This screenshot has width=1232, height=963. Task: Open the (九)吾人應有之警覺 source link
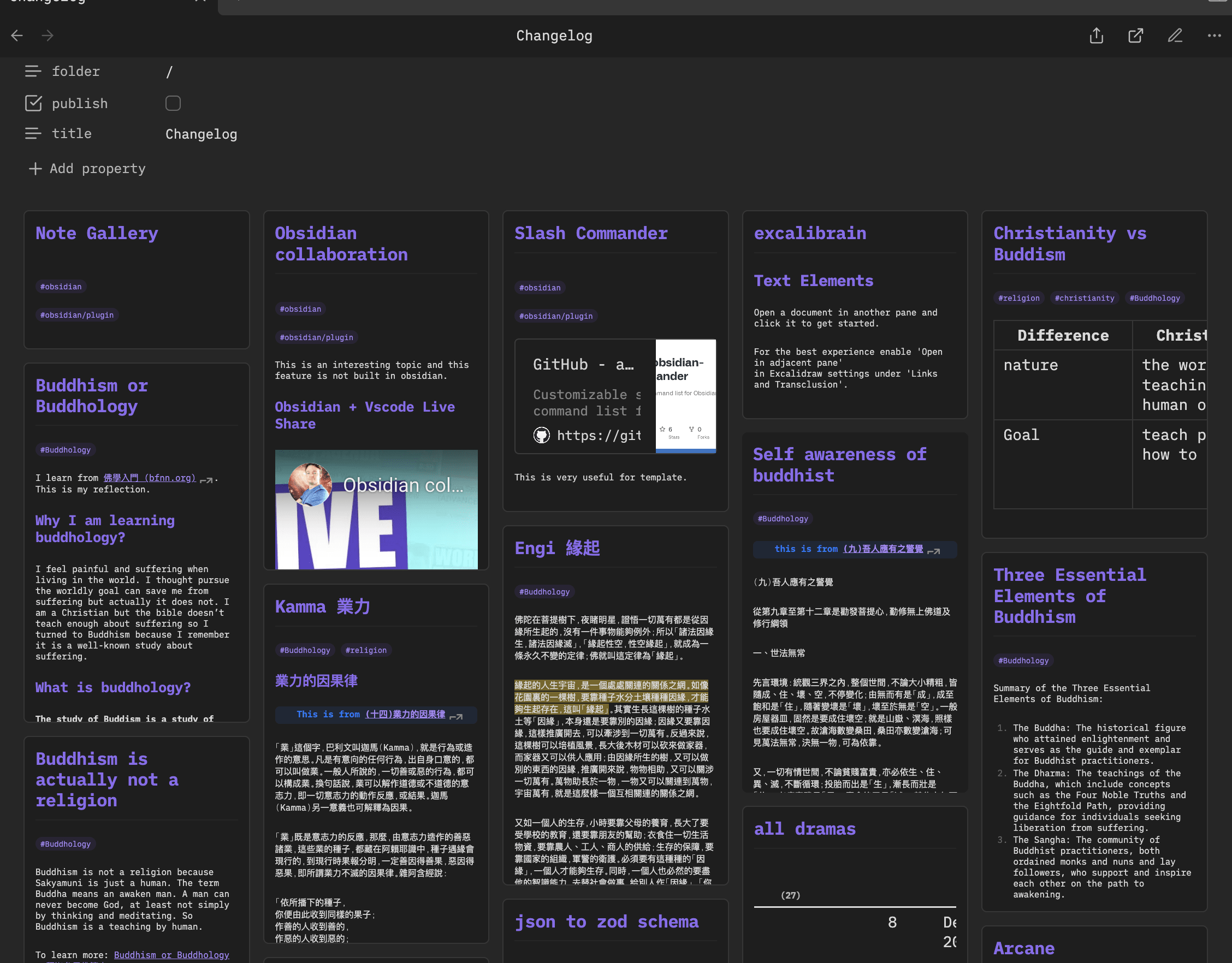pos(883,549)
